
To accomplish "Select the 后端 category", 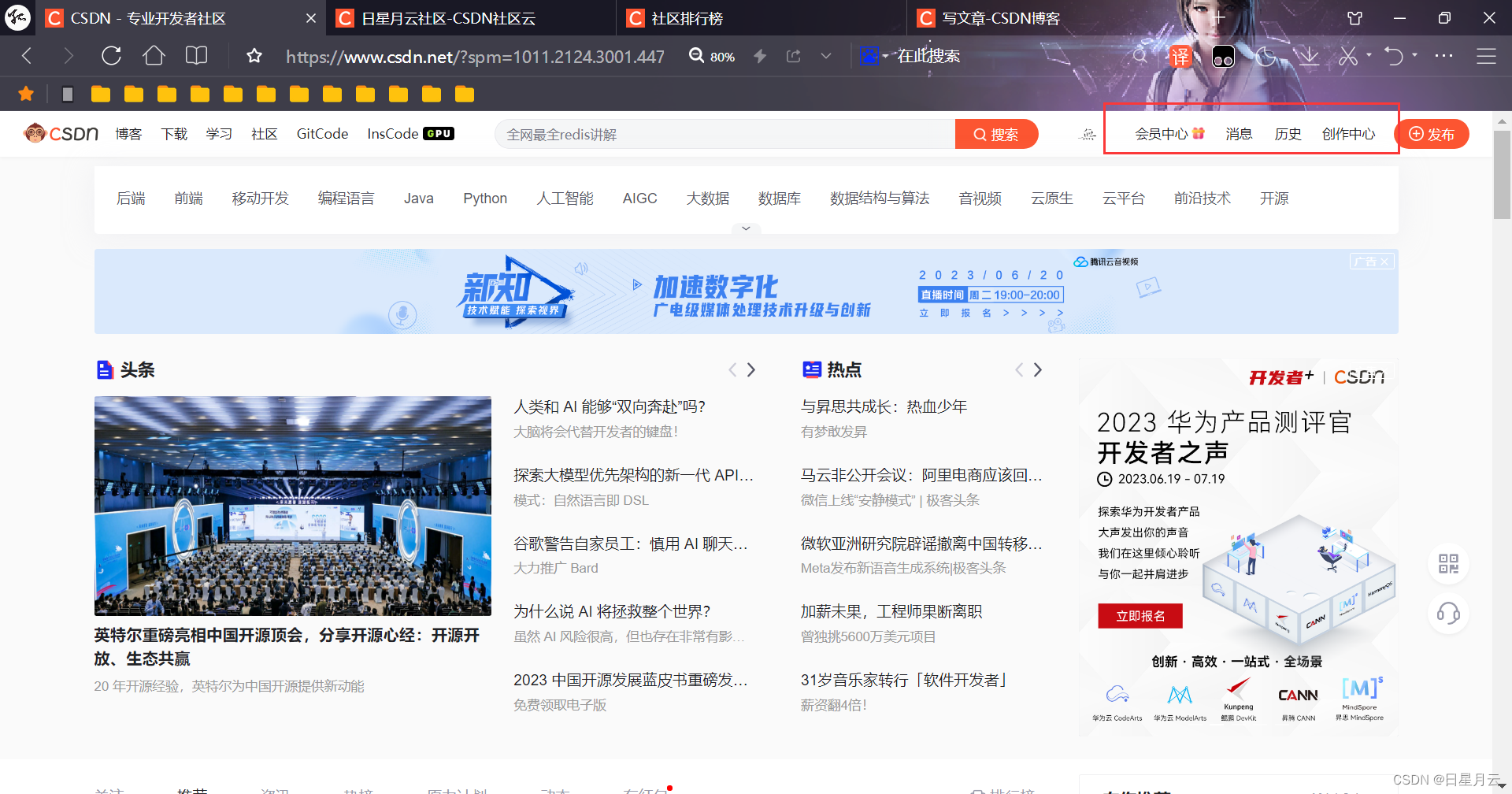I will pos(131,198).
